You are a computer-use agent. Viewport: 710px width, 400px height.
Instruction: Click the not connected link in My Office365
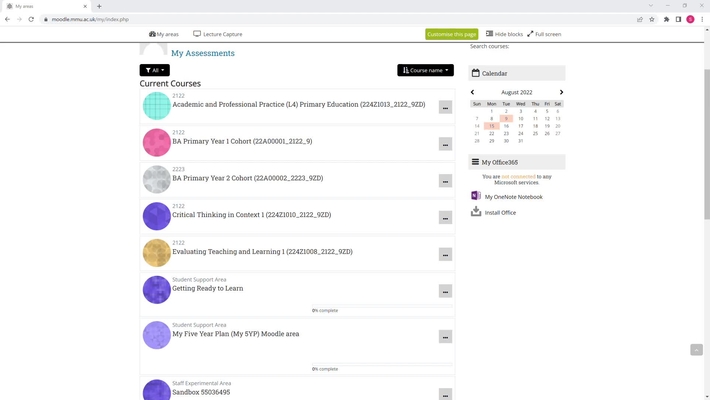[x=518, y=176]
